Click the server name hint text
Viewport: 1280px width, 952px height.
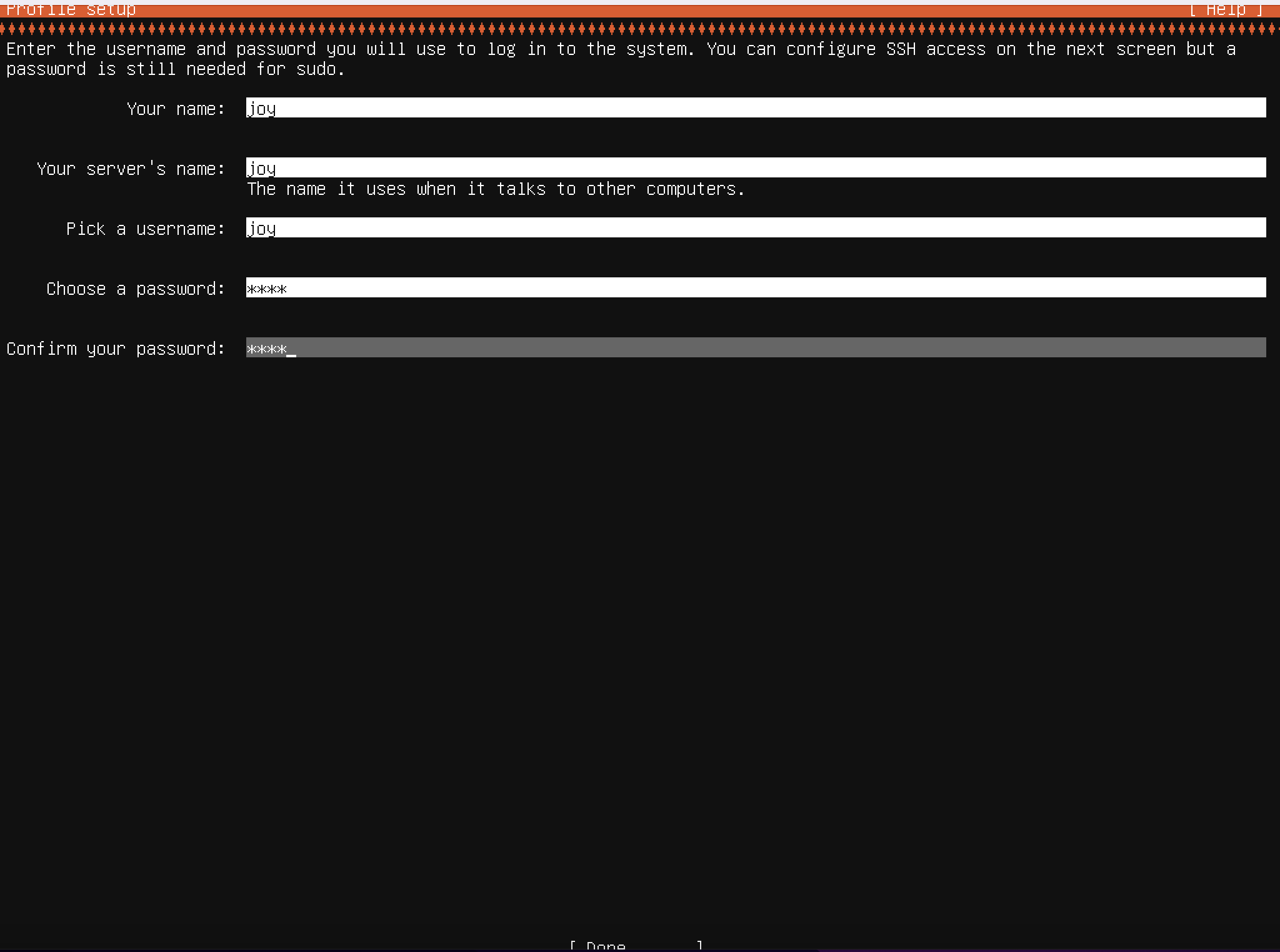click(496, 189)
